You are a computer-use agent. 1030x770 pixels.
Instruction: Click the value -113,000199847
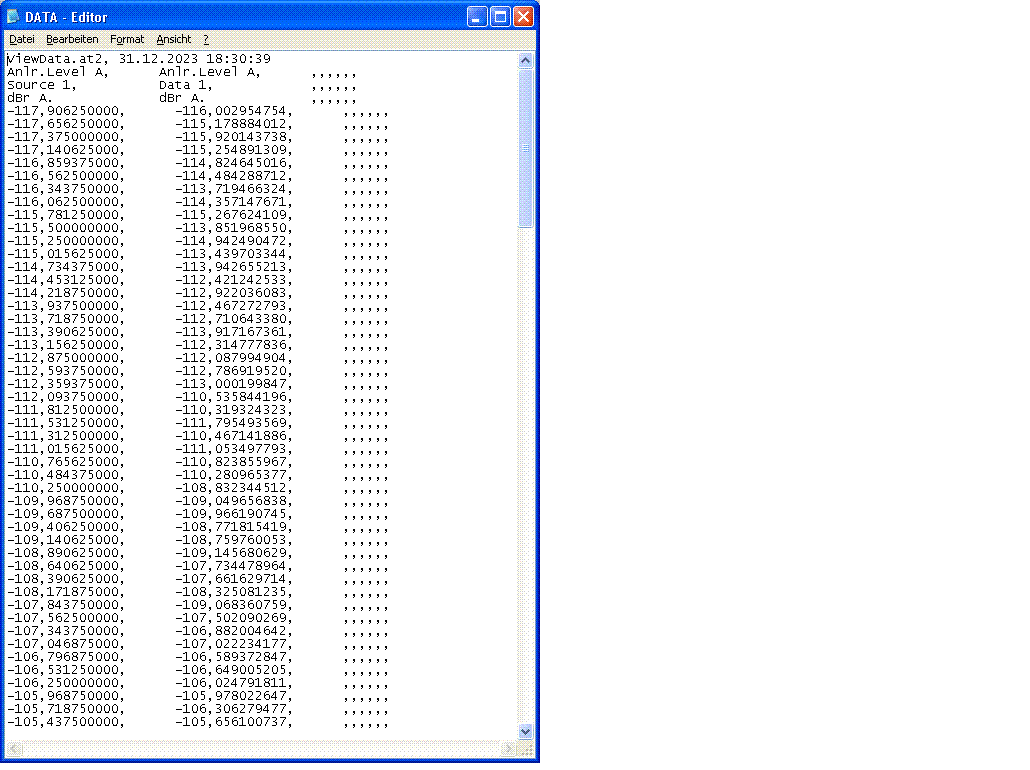pyautogui.click(x=233, y=384)
